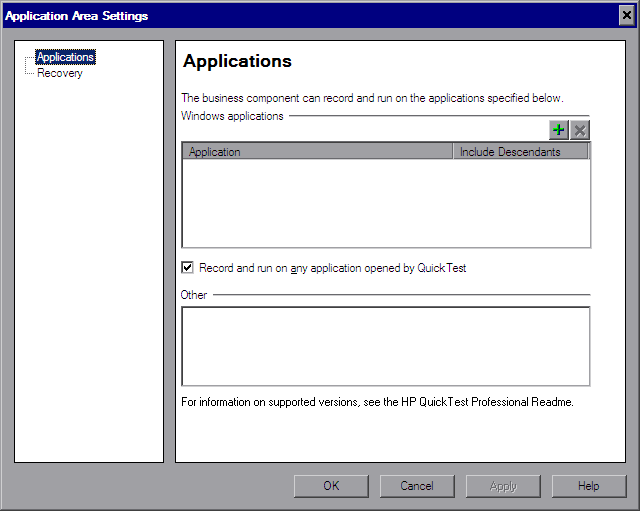Select the Applications node in the tree

pyautogui.click(x=65, y=58)
